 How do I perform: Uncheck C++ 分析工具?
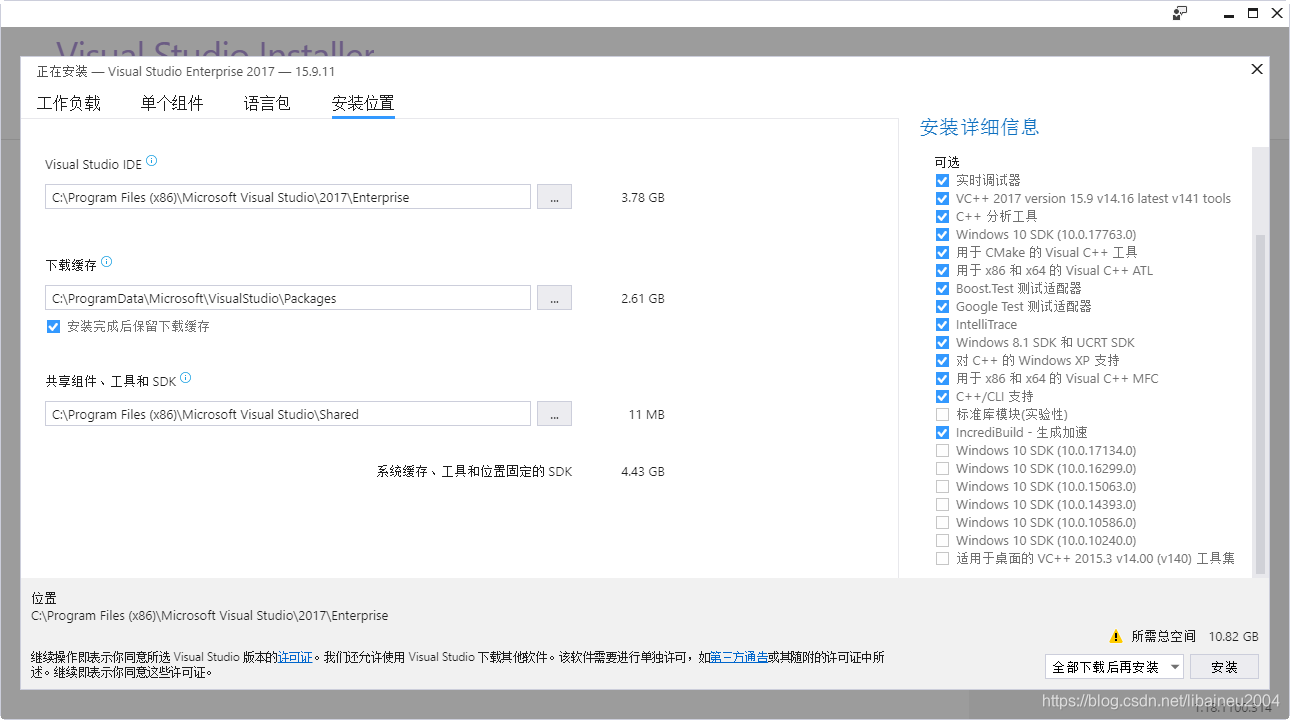[x=942, y=216]
